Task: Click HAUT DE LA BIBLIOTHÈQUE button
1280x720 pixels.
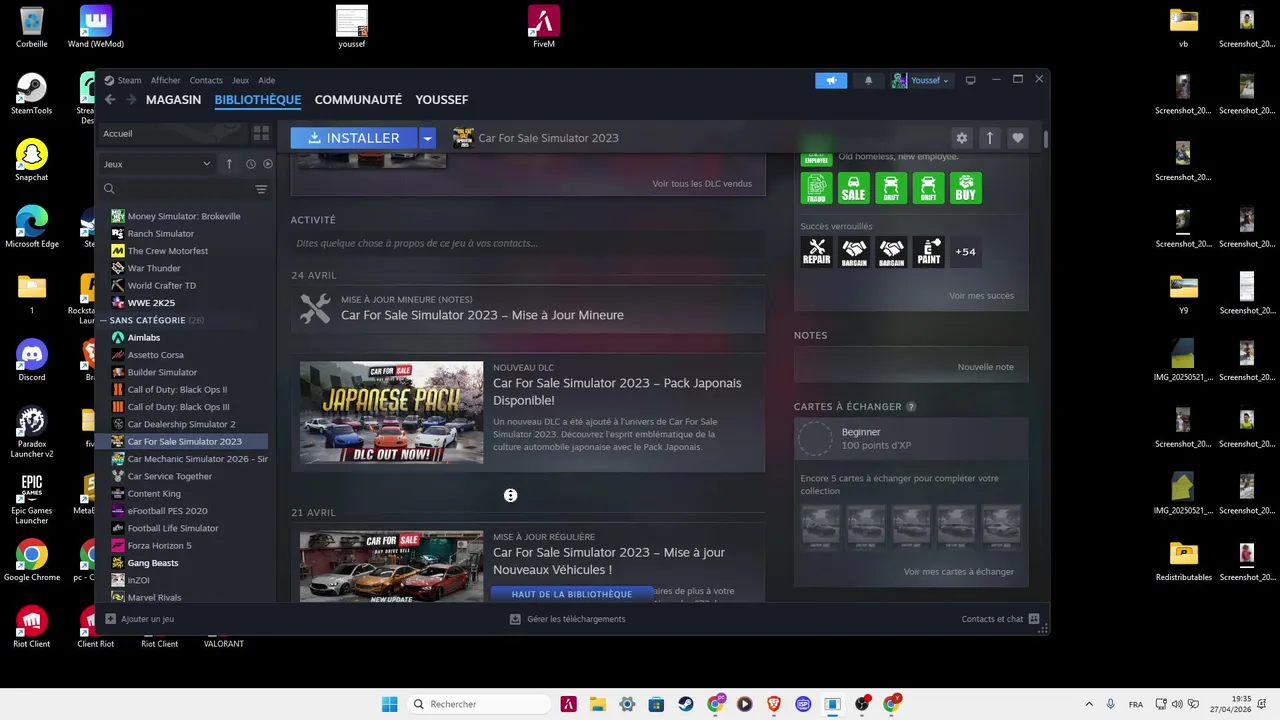Action: 572,594
